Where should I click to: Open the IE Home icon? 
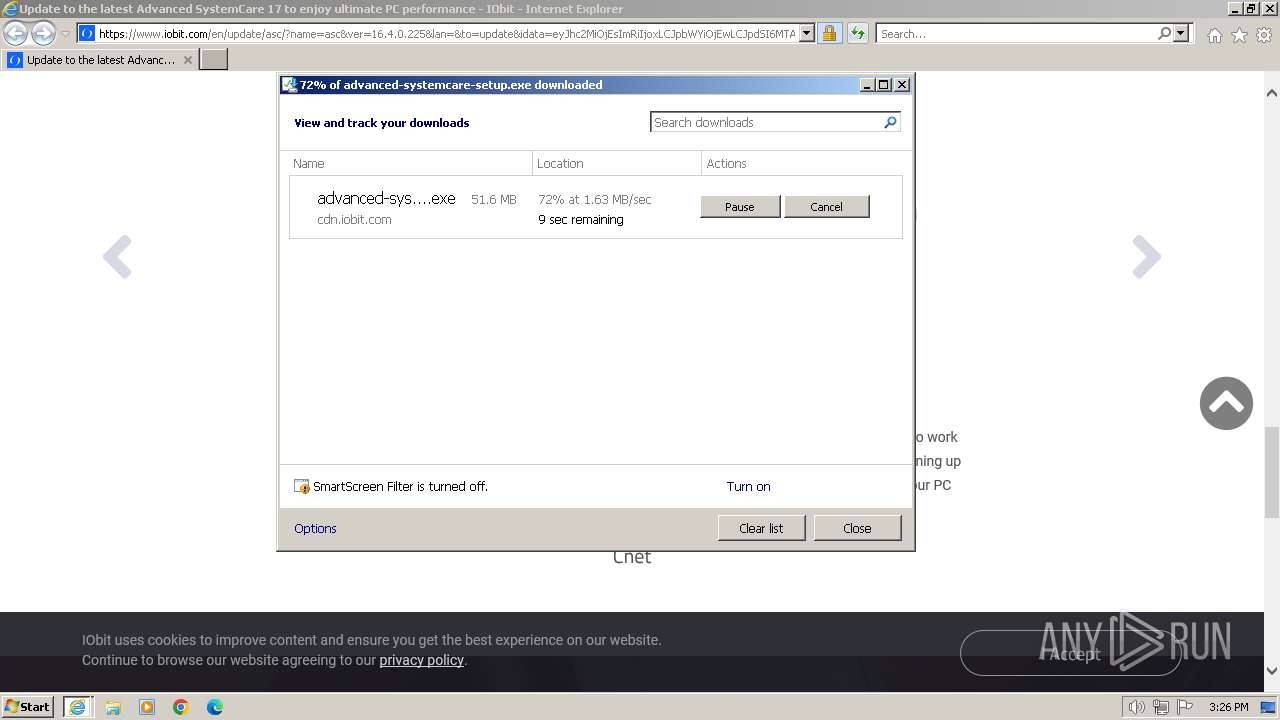pos(1214,35)
